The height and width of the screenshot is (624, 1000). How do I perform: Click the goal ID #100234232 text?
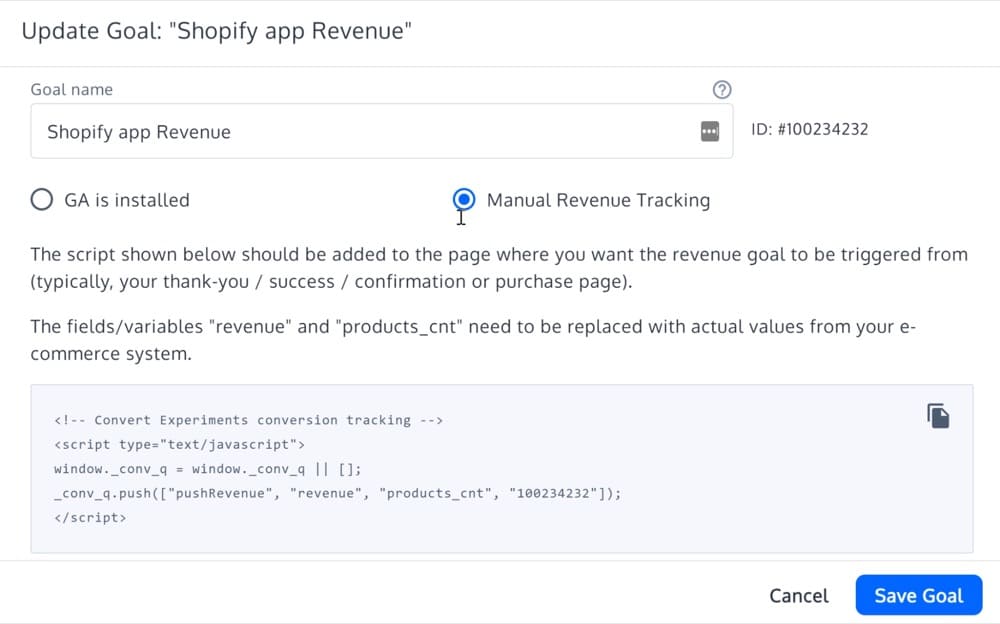tap(809, 130)
